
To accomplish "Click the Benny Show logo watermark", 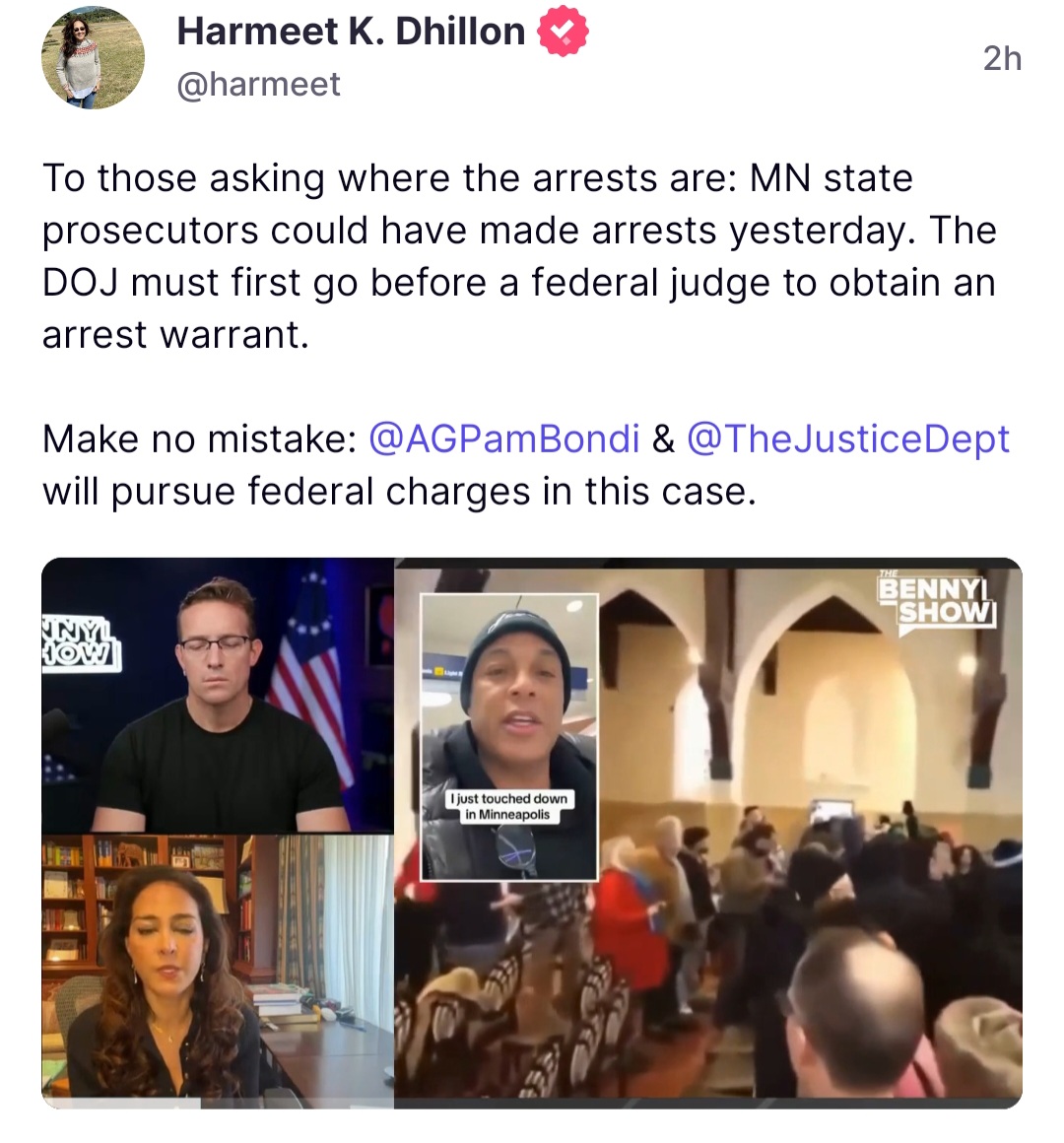I will coord(937,601).
